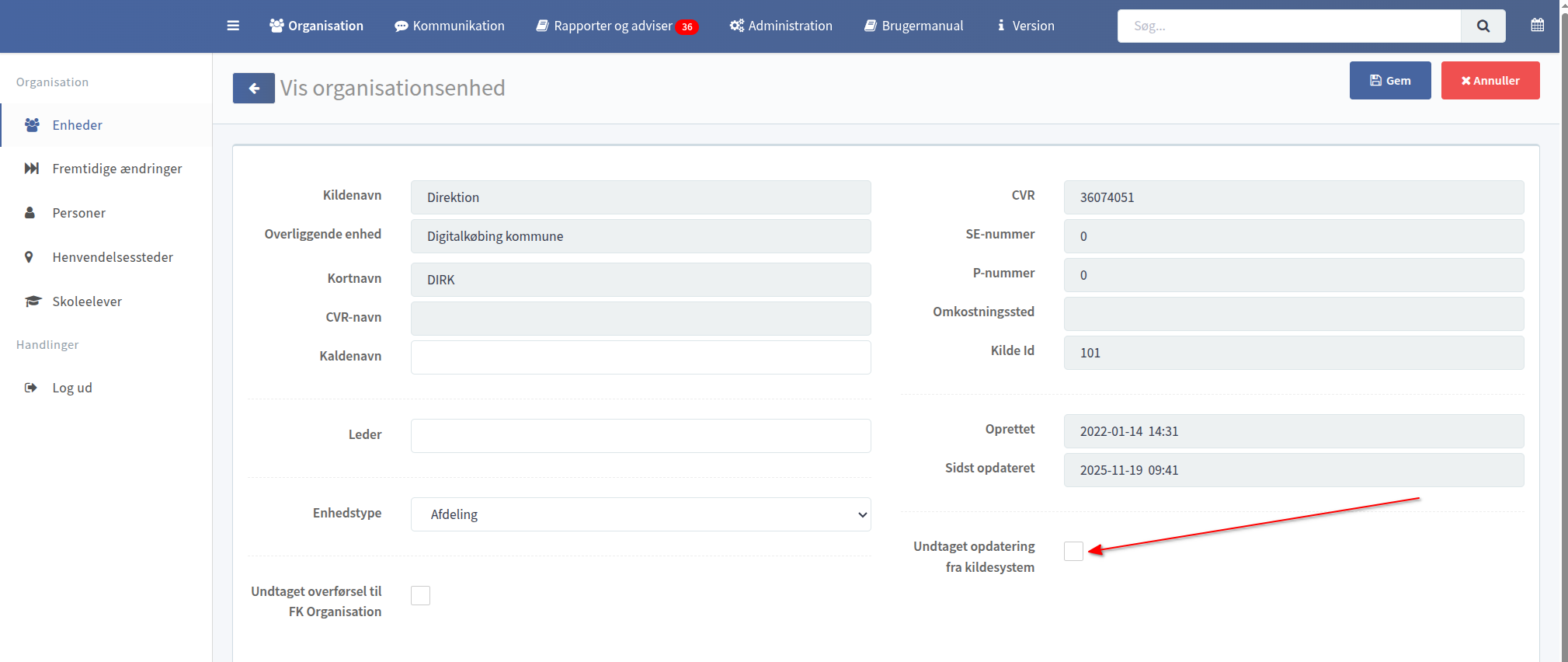Click the Enheder people icon
The width and height of the screenshot is (1568, 662).
pyautogui.click(x=32, y=125)
